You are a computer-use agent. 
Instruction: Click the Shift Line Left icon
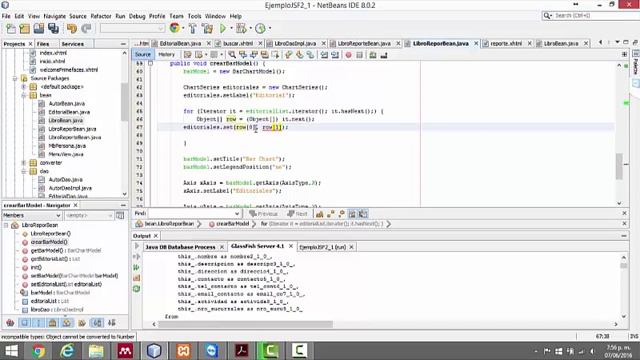[x=324, y=55]
